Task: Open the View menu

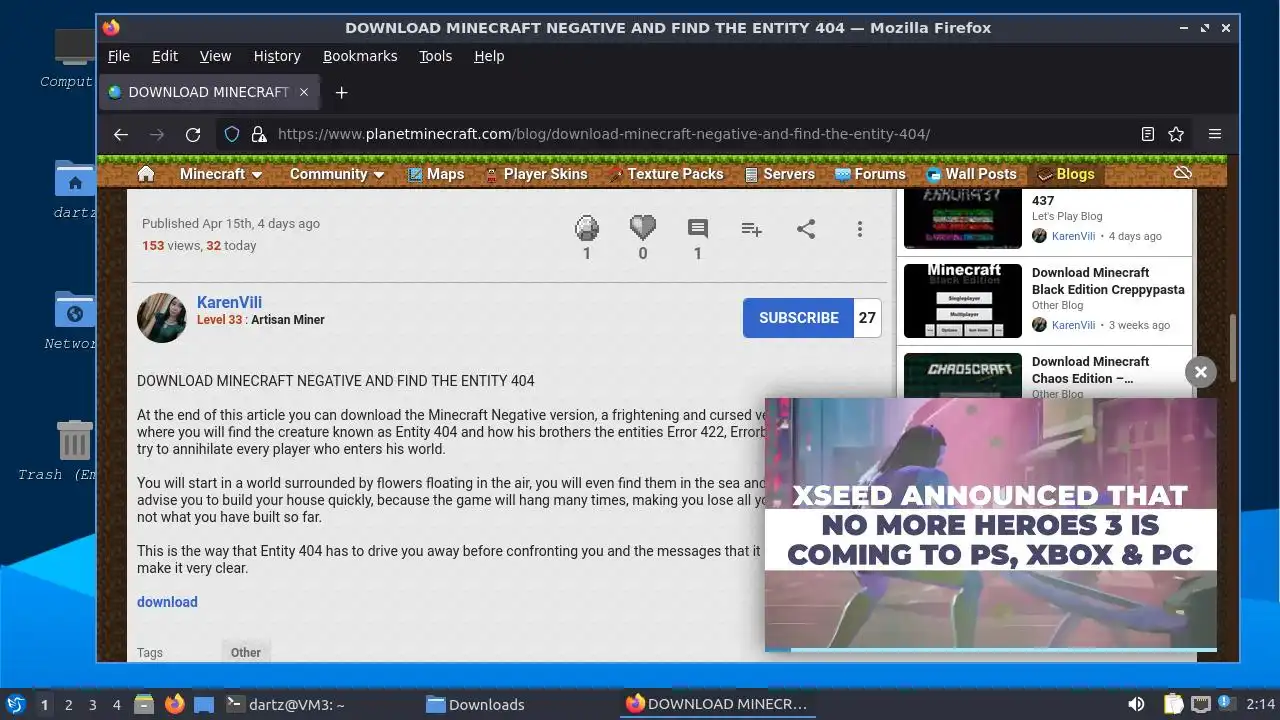Action: click(215, 56)
